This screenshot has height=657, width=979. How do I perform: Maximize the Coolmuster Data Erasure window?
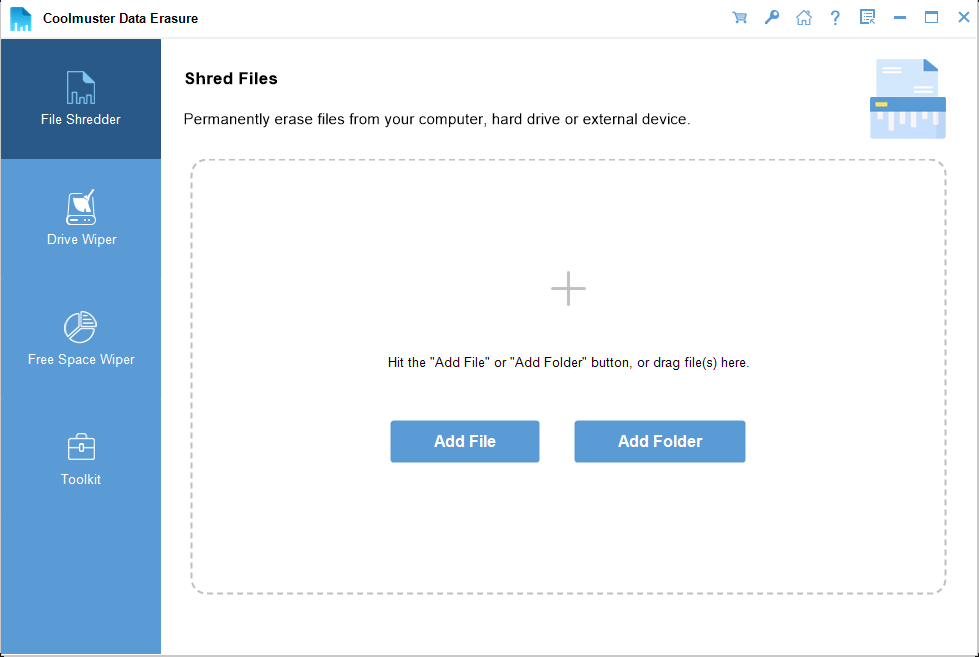tap(932, 17)
